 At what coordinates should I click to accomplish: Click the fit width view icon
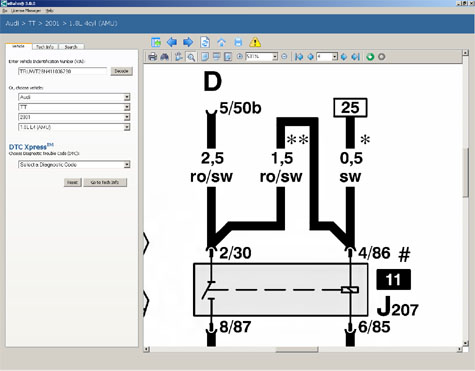coord(216,57)
